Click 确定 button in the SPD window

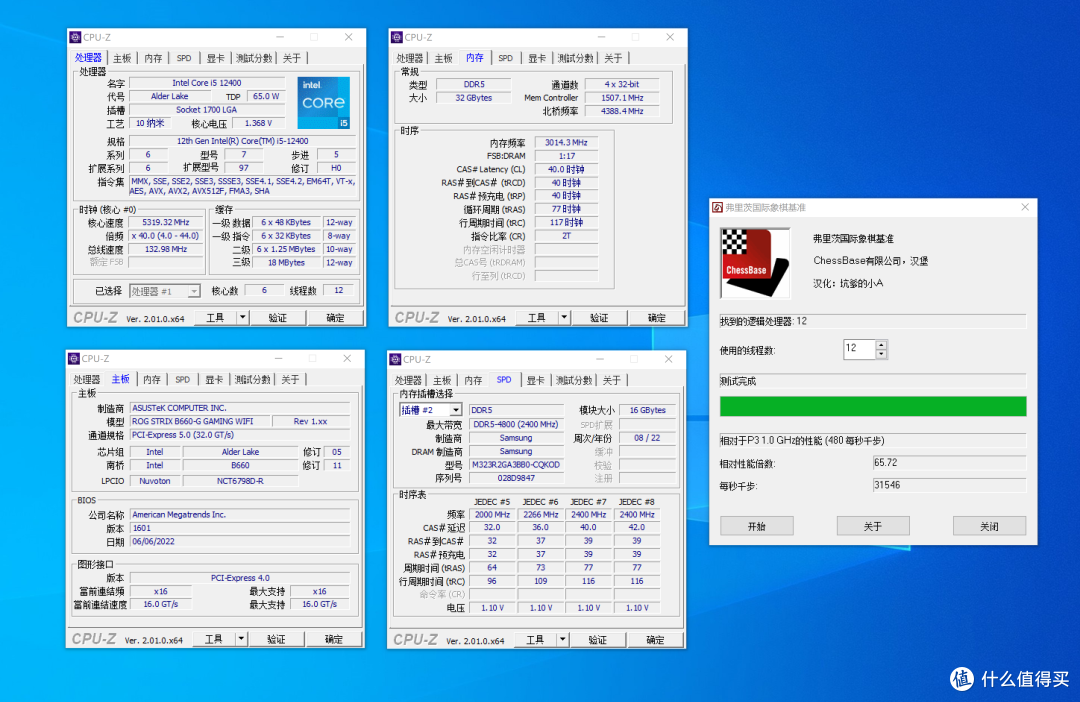(656, 640)
